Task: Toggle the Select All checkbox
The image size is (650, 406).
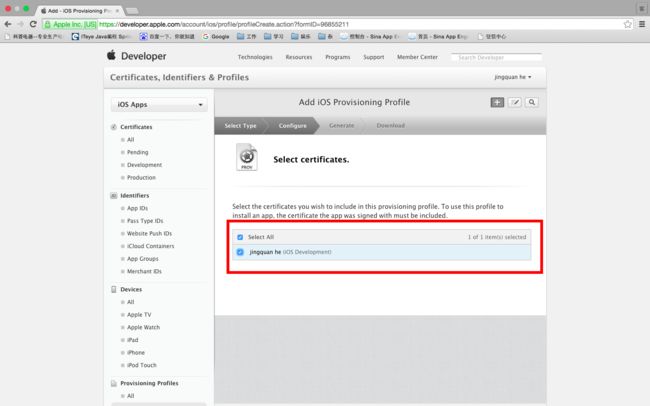Action: pyautogui.click(x=240, y=237)
